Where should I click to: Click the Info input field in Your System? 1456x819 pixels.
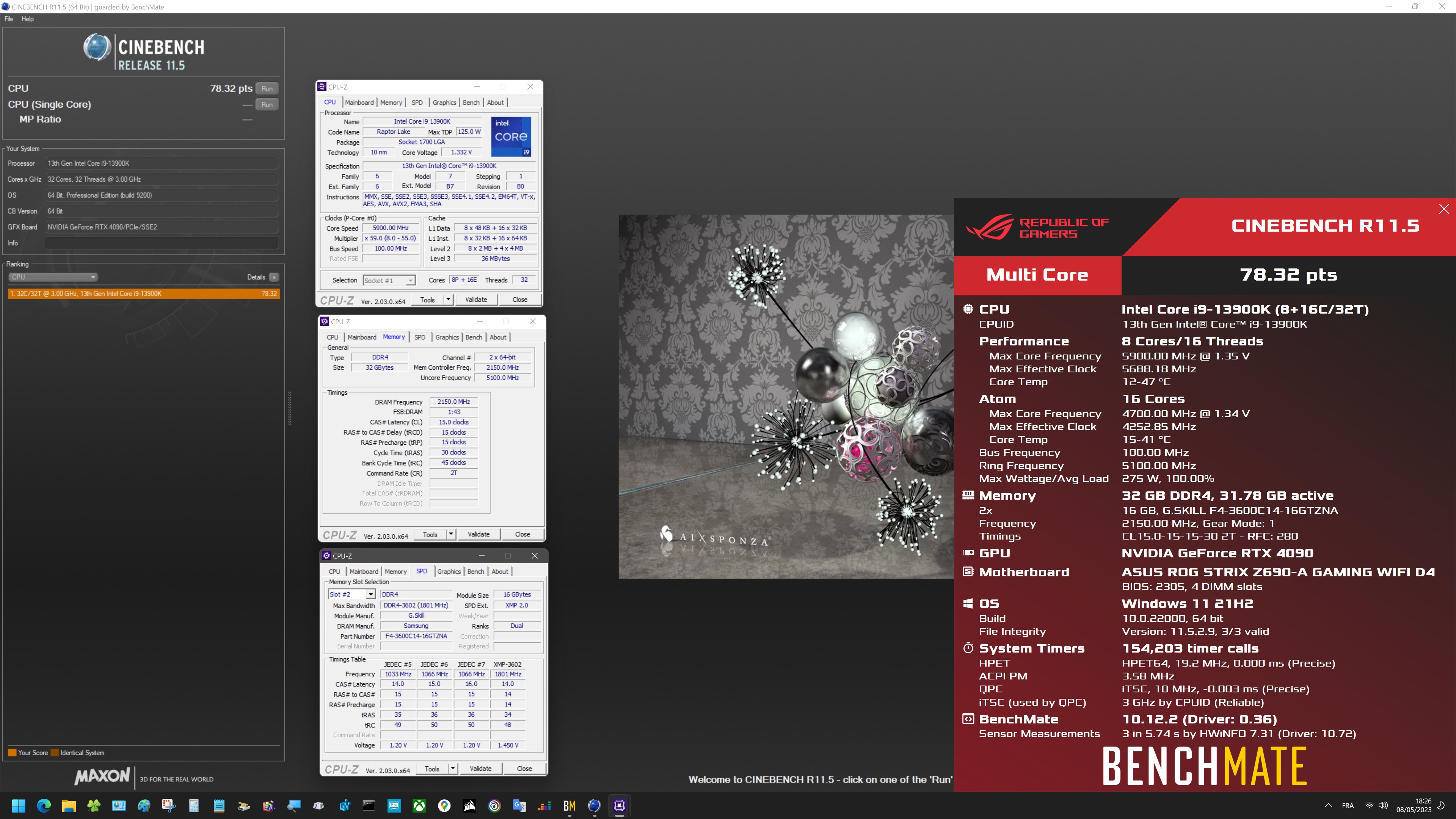[x=162, y=243]
